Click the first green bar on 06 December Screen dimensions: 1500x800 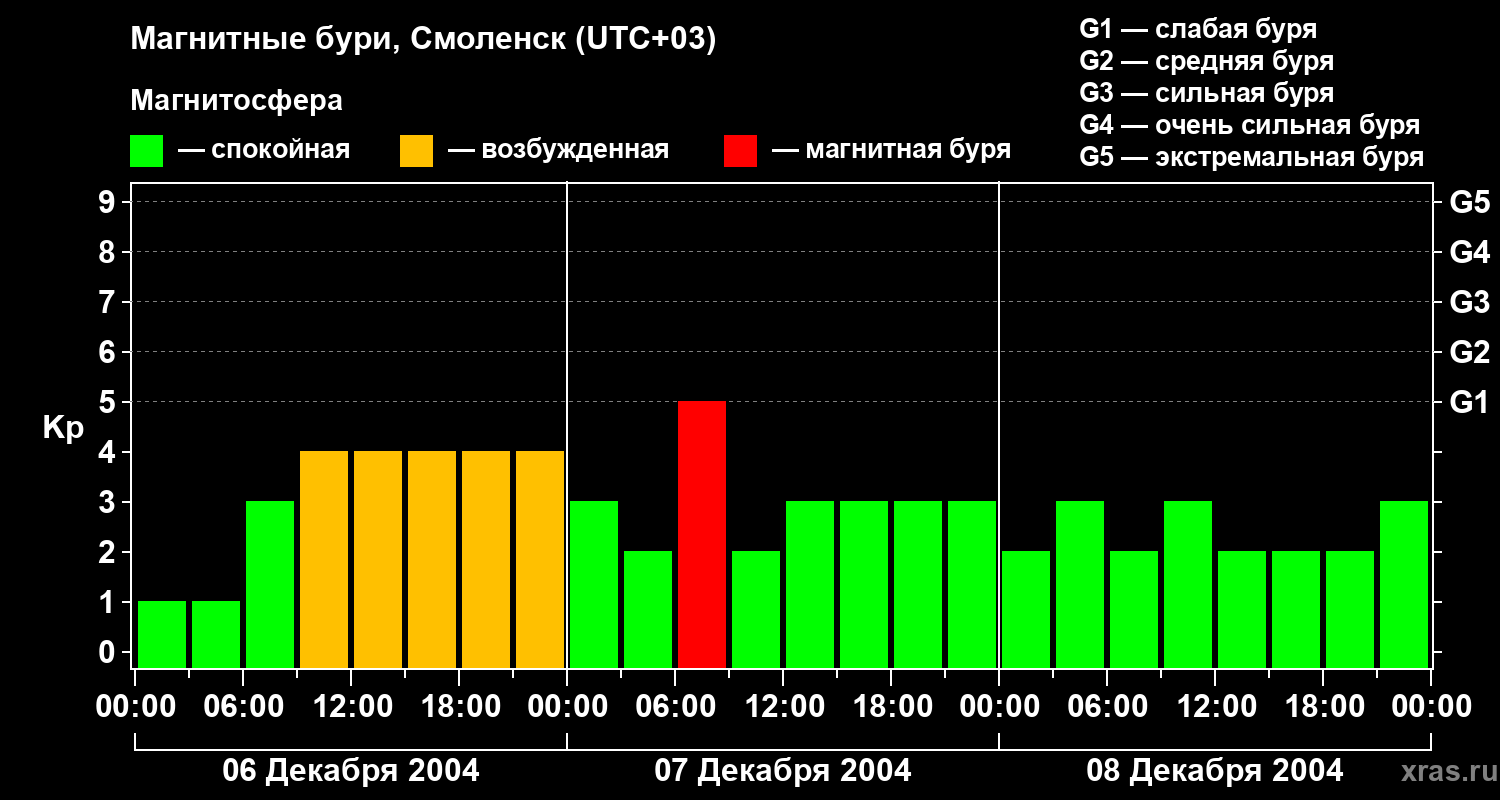162,634
